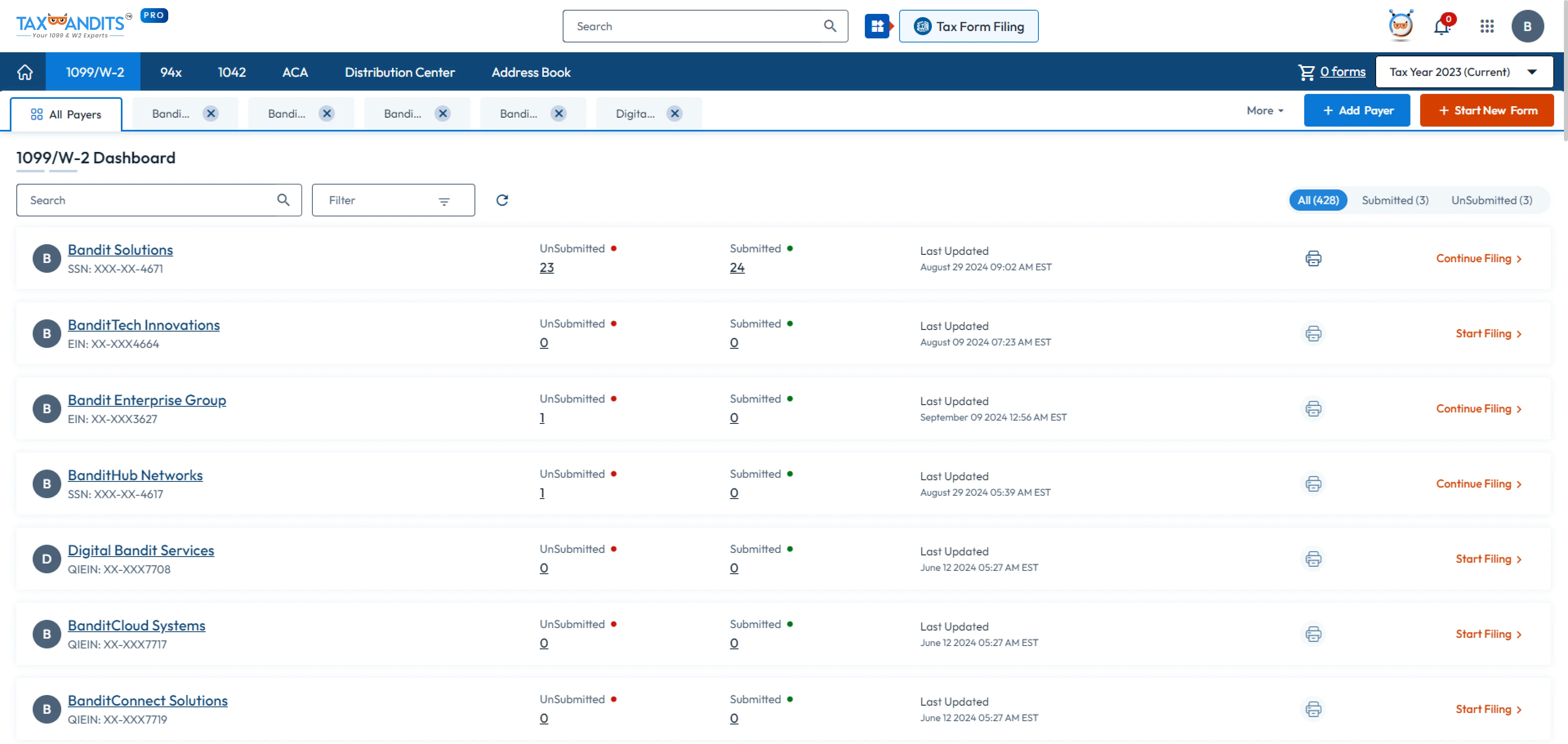The width and height of the screenshot is (1568, 744).
Task: Print forms for BanditTech Innovations
Action: (x=1313, y=334)
